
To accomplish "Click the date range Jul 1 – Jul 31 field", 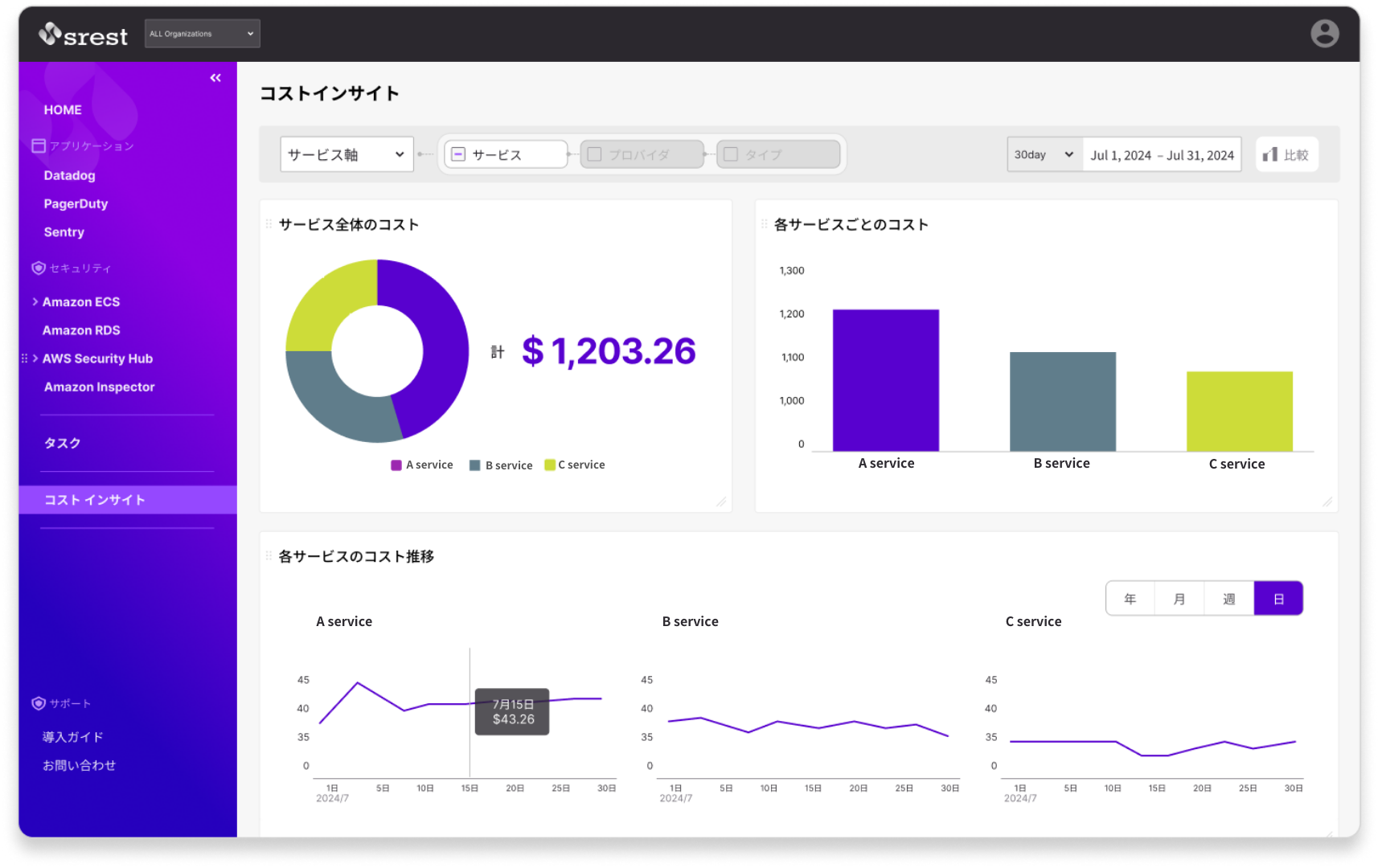I will pyautogui.click(x=1162, y=154).
